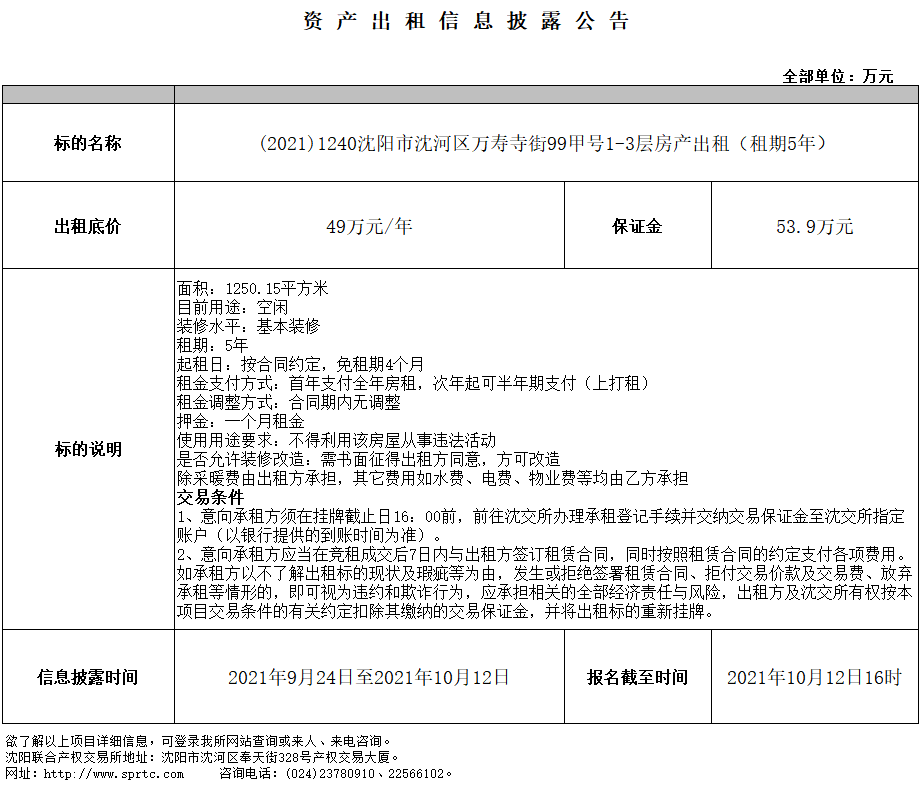Click the project title with 万寿寺街99甲号
This screenshot has width=919, height=791.
[545, 143]
